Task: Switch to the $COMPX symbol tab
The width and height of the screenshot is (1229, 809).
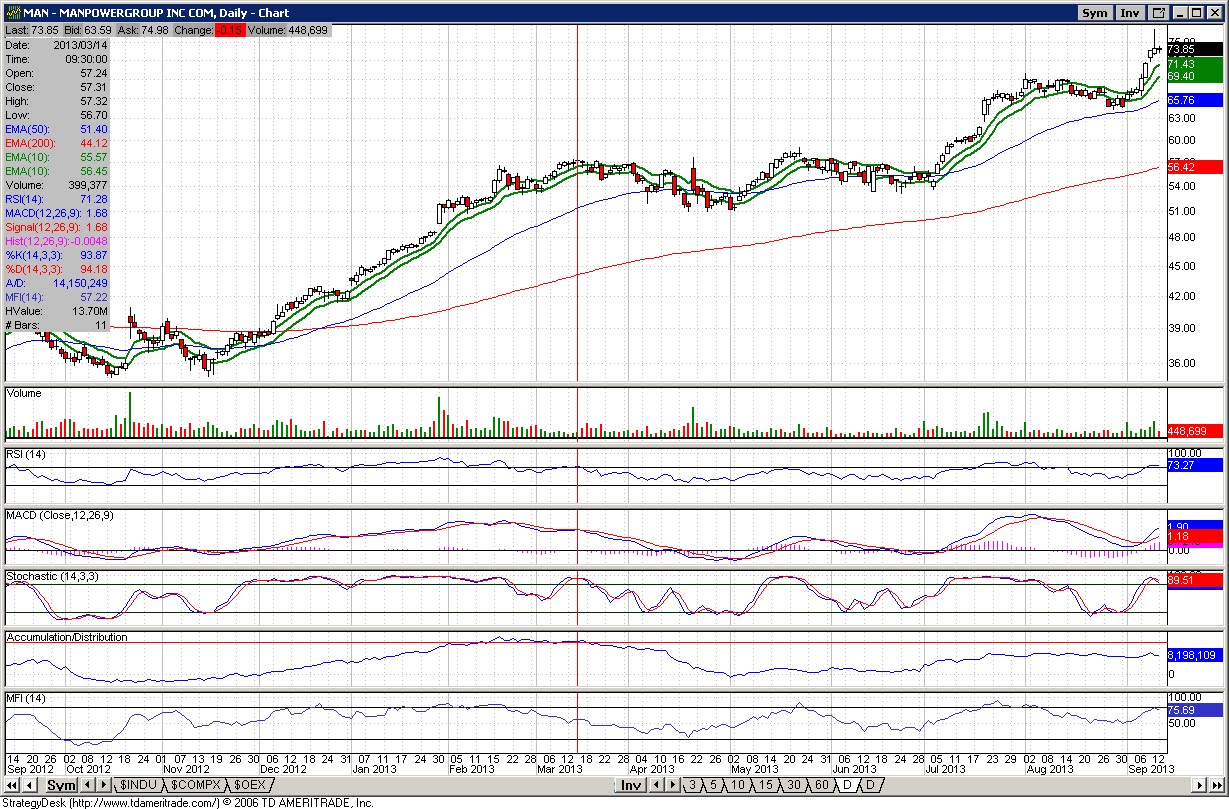Action: 195,785
